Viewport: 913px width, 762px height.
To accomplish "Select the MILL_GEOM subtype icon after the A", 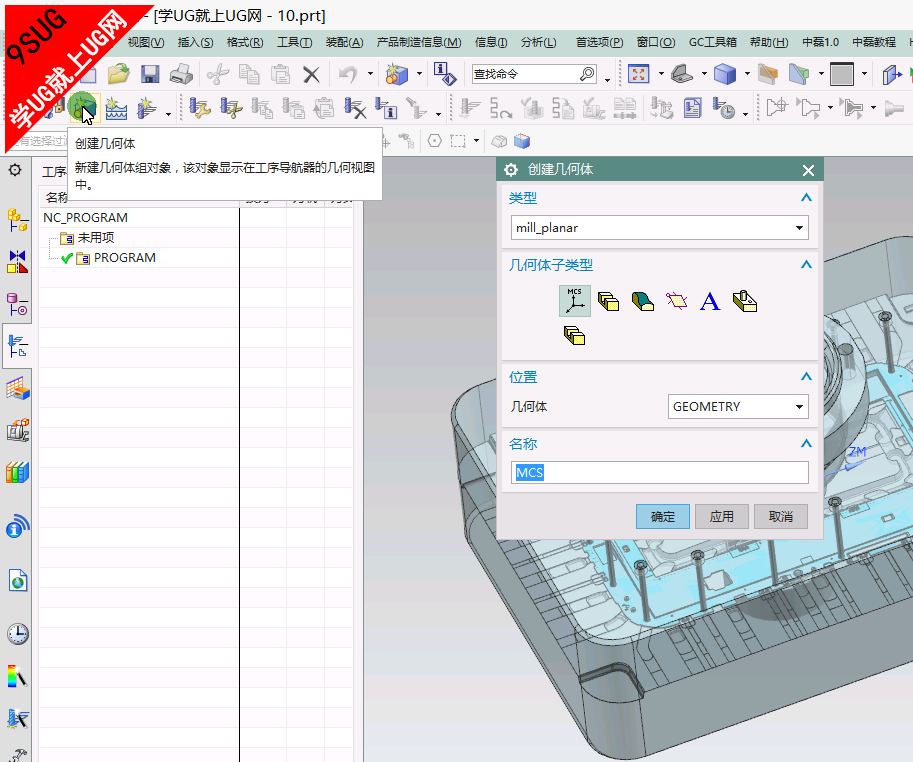I will point(745,301).
